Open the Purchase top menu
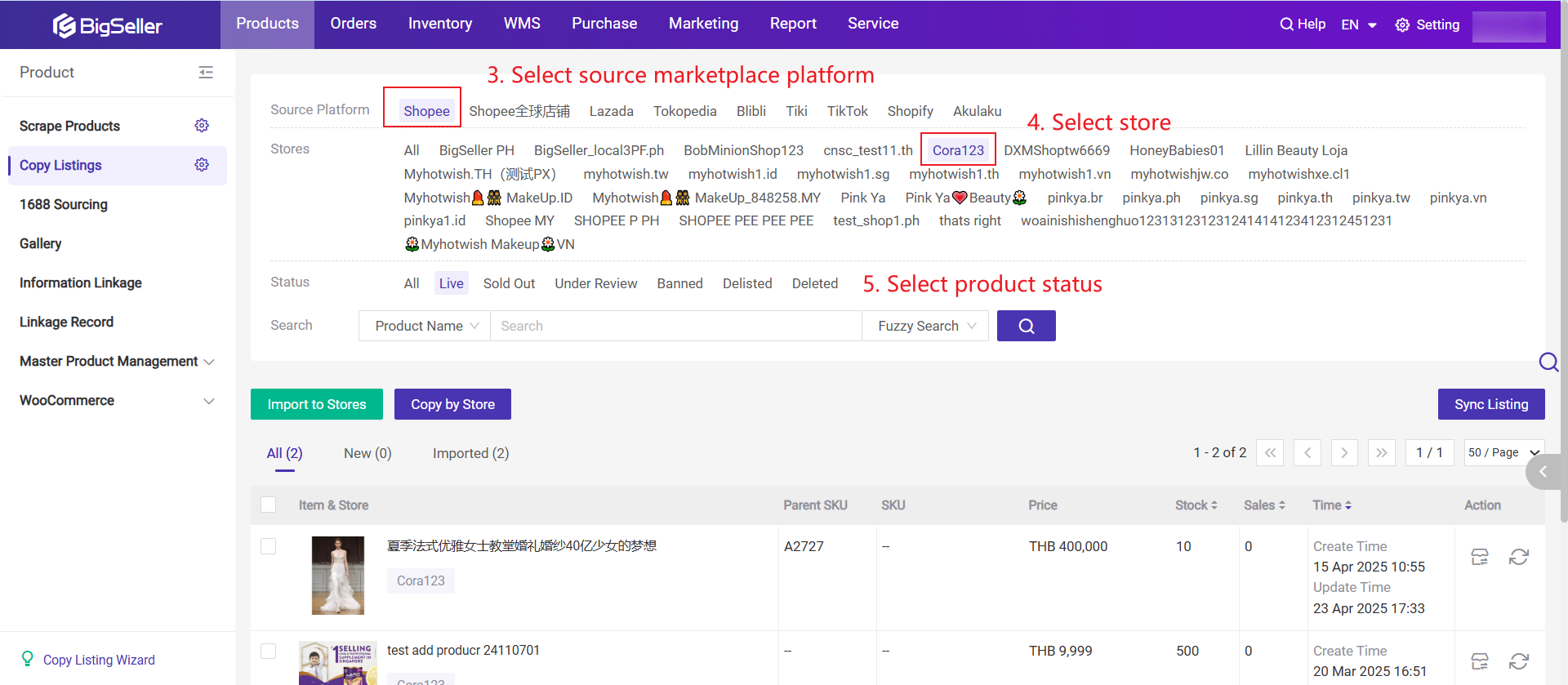Screen dimensions: 1568x685 click(604, 24)
